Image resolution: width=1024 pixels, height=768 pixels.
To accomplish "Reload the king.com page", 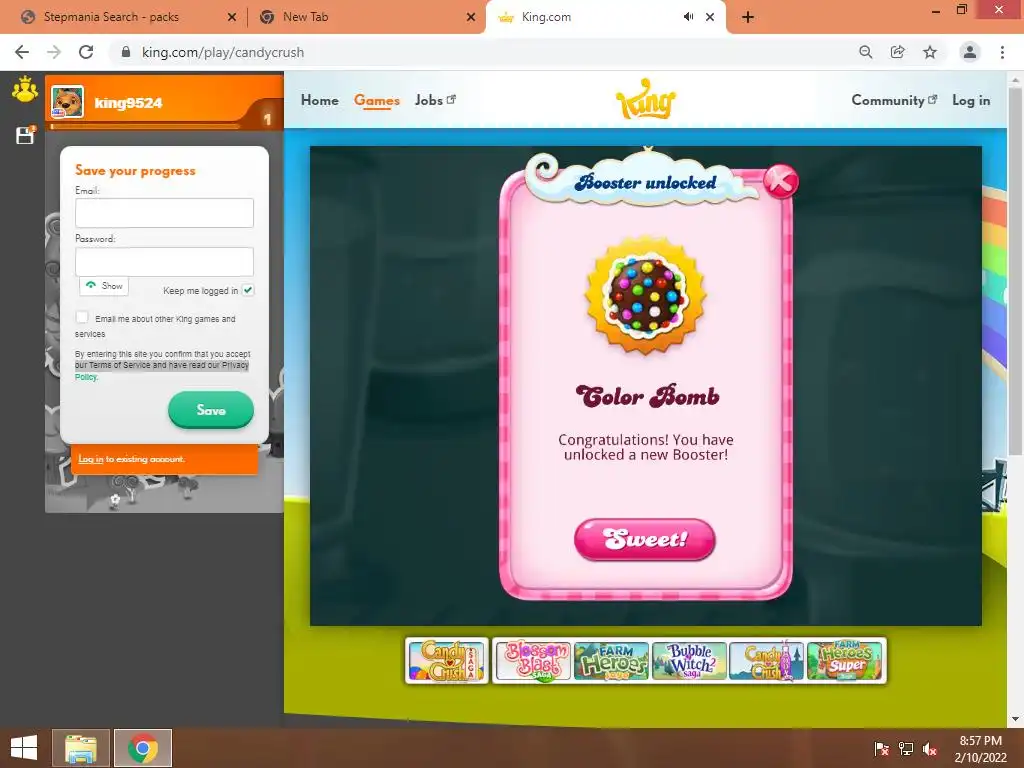I will click(86, 52).
